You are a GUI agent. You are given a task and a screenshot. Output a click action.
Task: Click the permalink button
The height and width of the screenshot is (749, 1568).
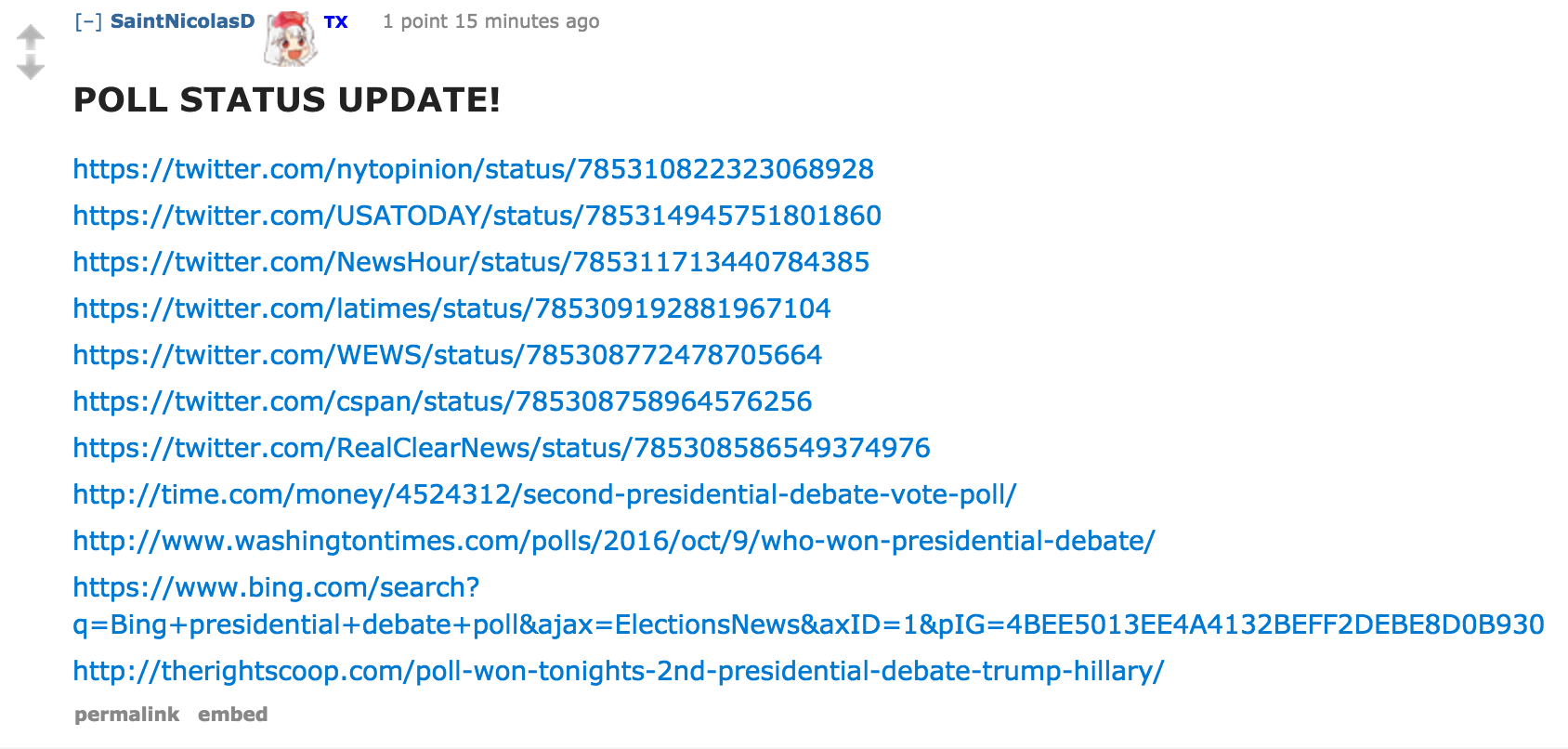coord(126,715)
